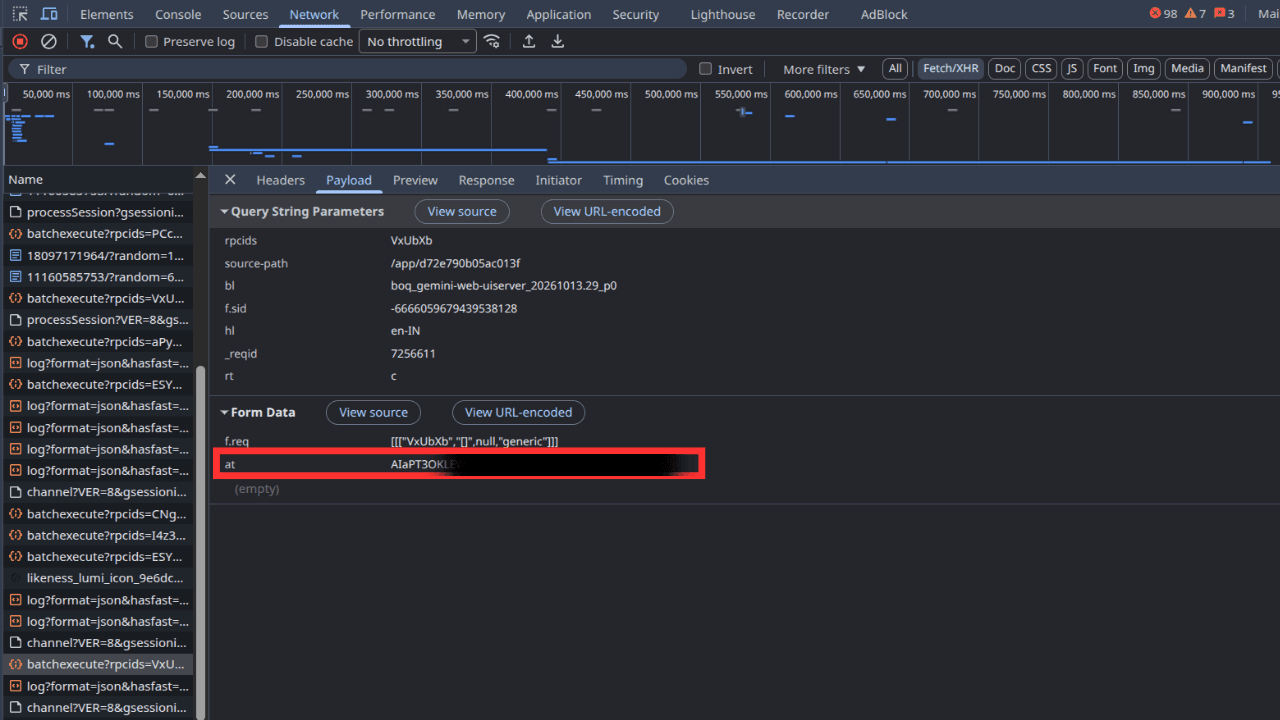Enable Preserve log checkbox

[152, 41]
